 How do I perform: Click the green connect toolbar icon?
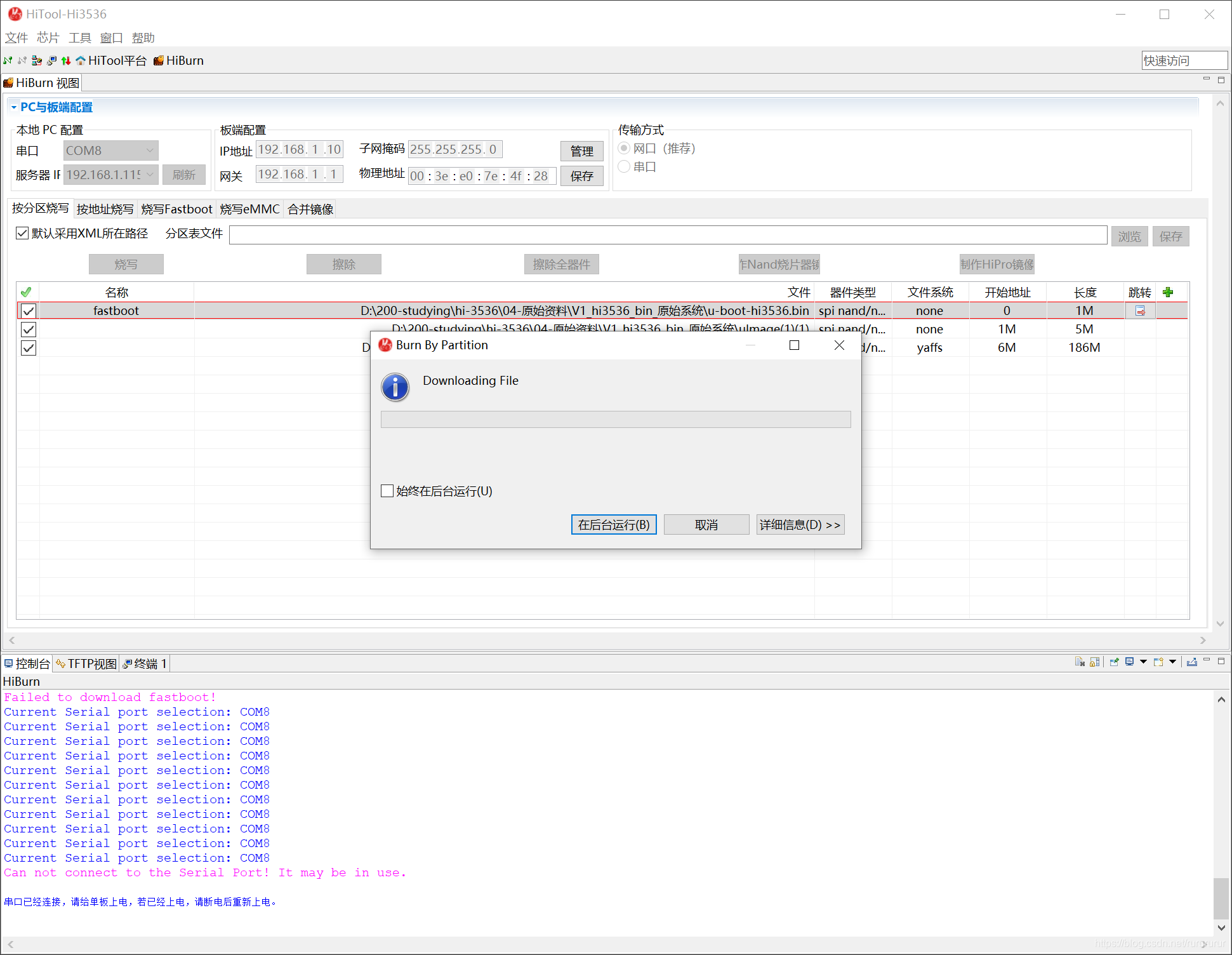coord(8,61)
